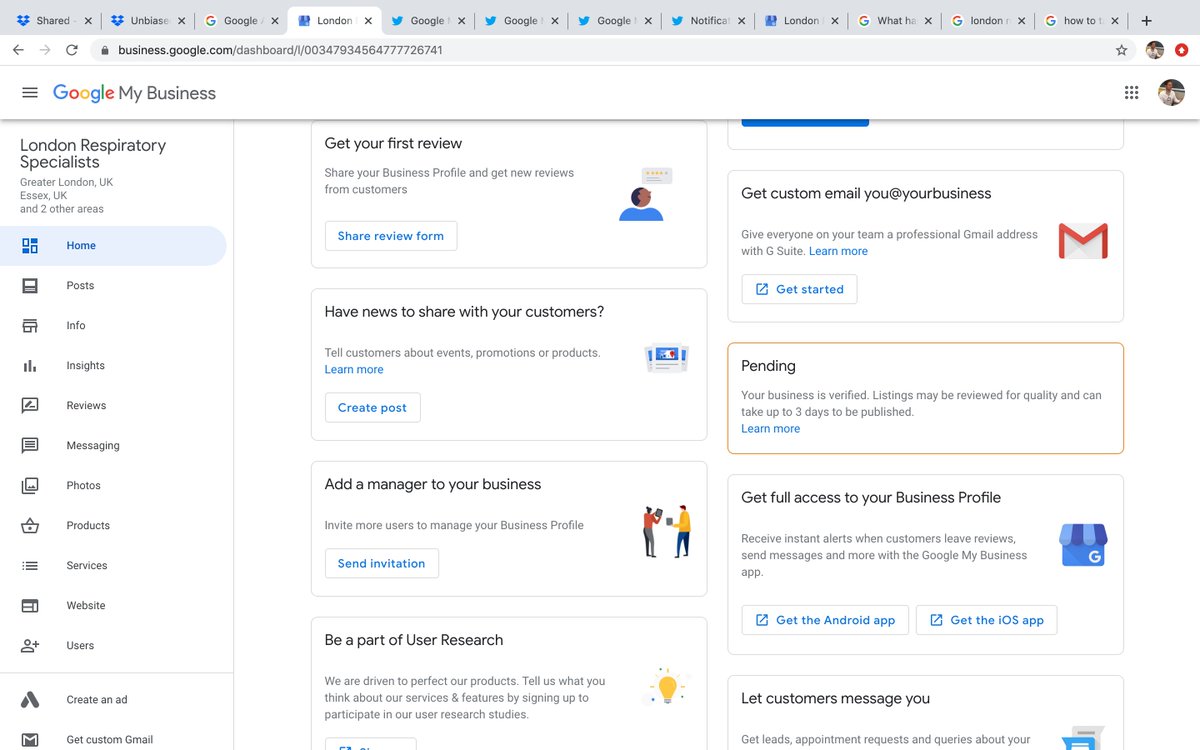Image resolution: width=1200 pixels, height=750 pixels.
Task: Click the Create post button
Action: point(372,407)
